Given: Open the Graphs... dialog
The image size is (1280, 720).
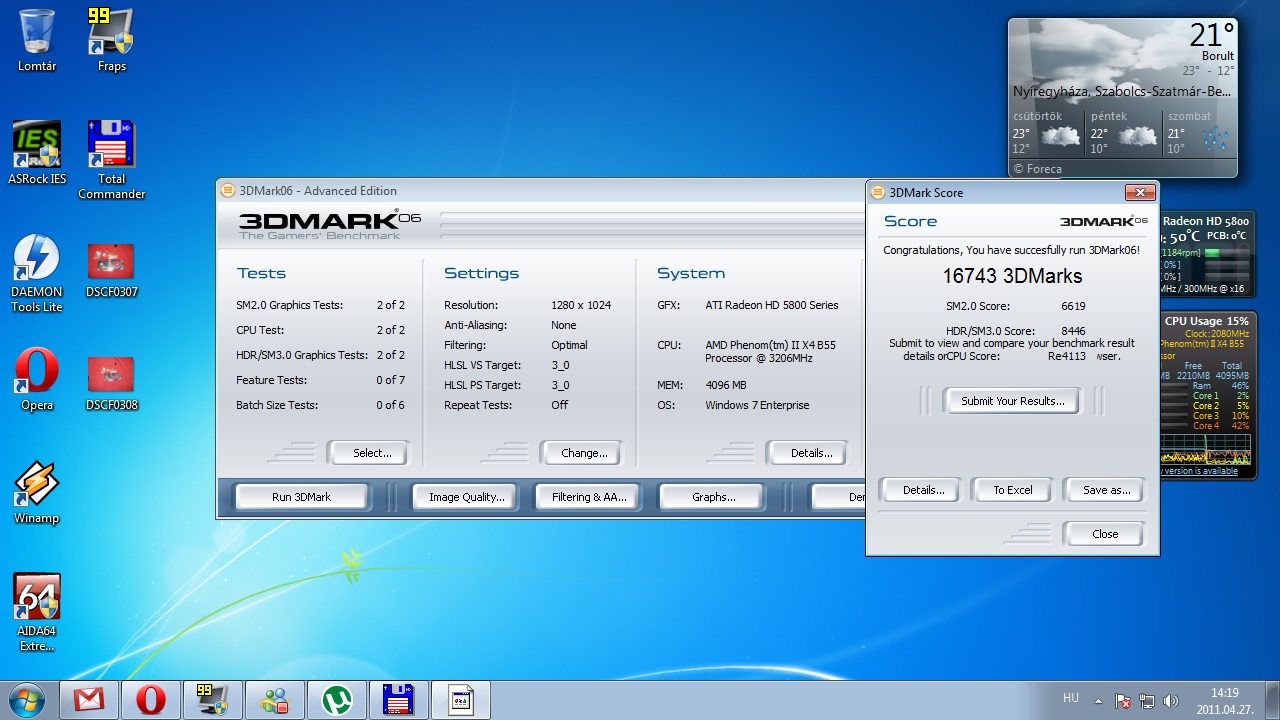Looking at the screenshot, I should [x=713, y=497].
